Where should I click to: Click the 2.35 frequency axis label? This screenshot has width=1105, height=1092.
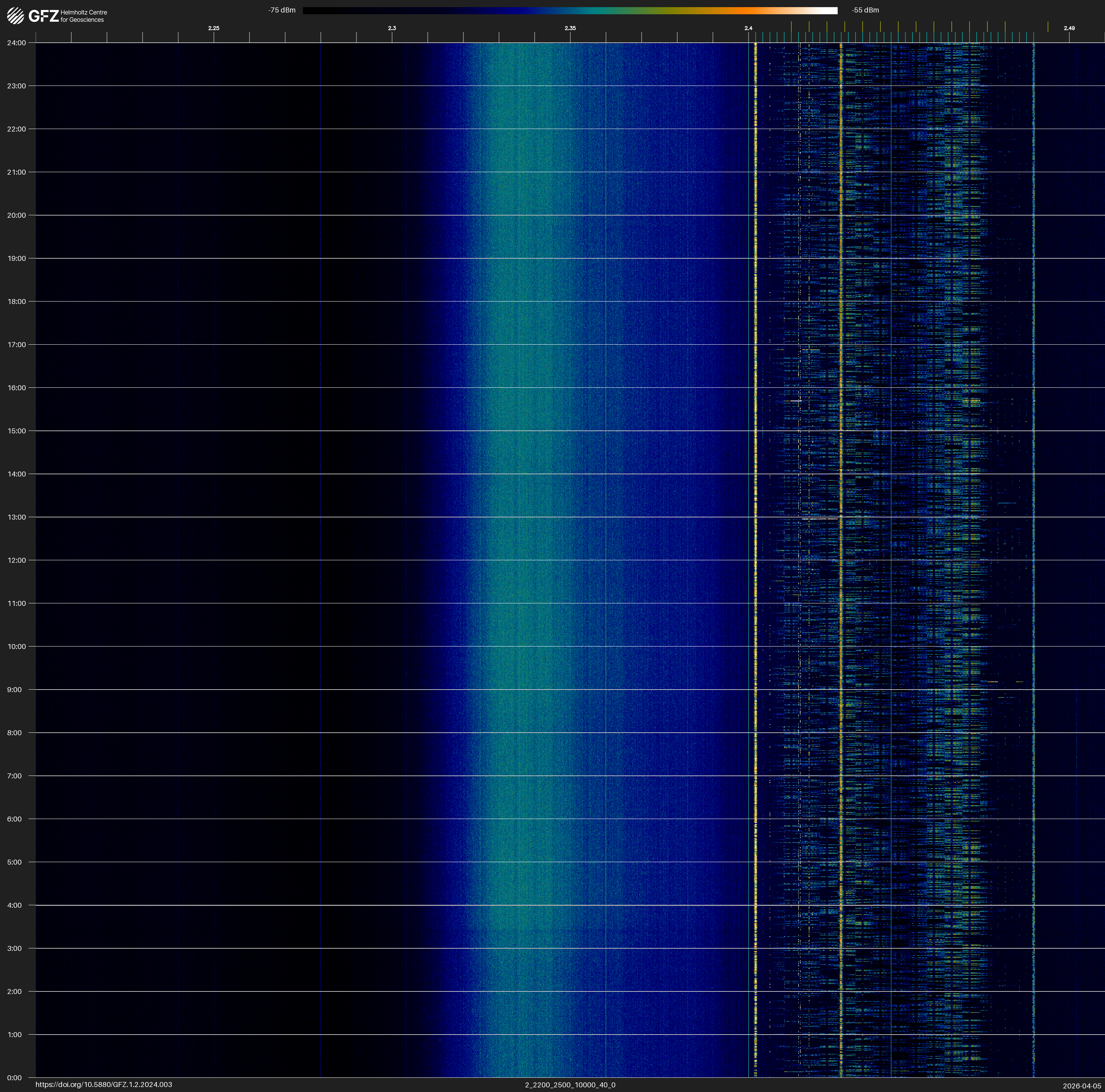coord(570,28)
